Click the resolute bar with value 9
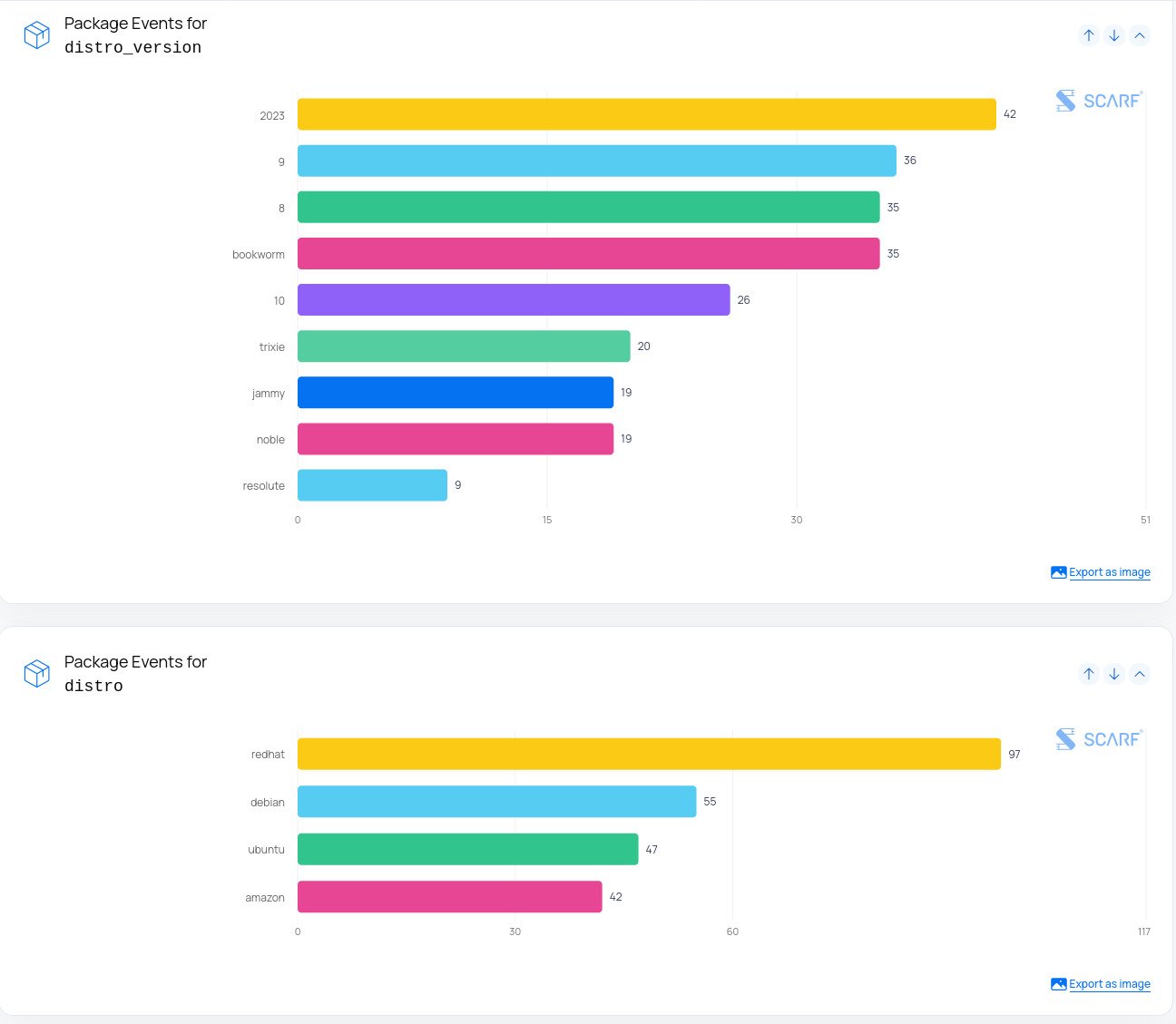This screenshot has height=1024, width=1176. click(372, 485)
